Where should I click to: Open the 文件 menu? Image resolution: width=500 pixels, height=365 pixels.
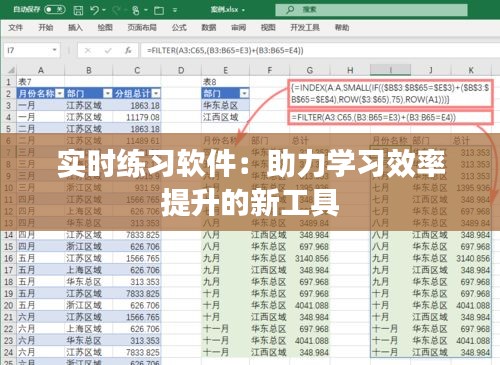click(x=15, y=28)
